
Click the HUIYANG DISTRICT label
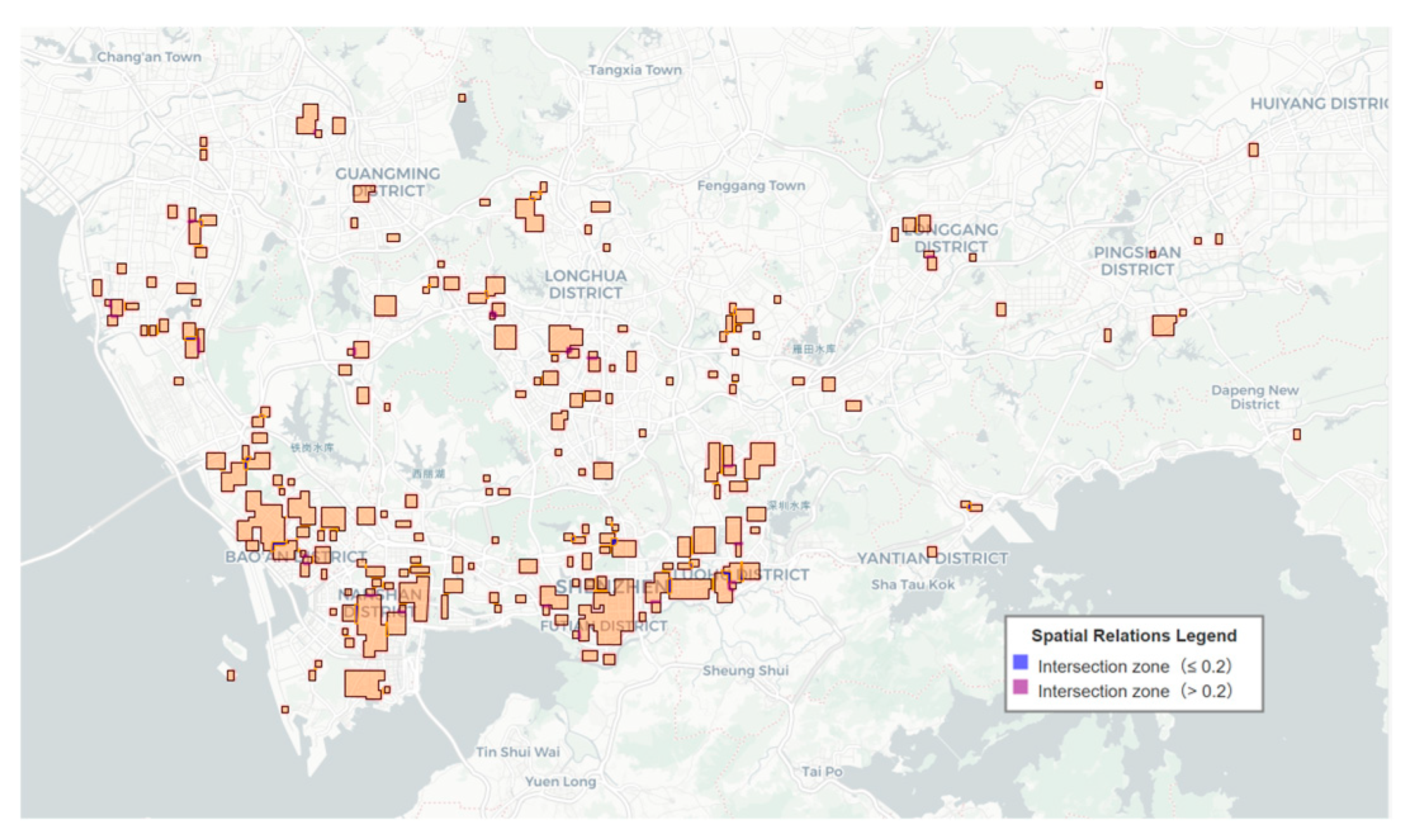(x=1318, y=104)
